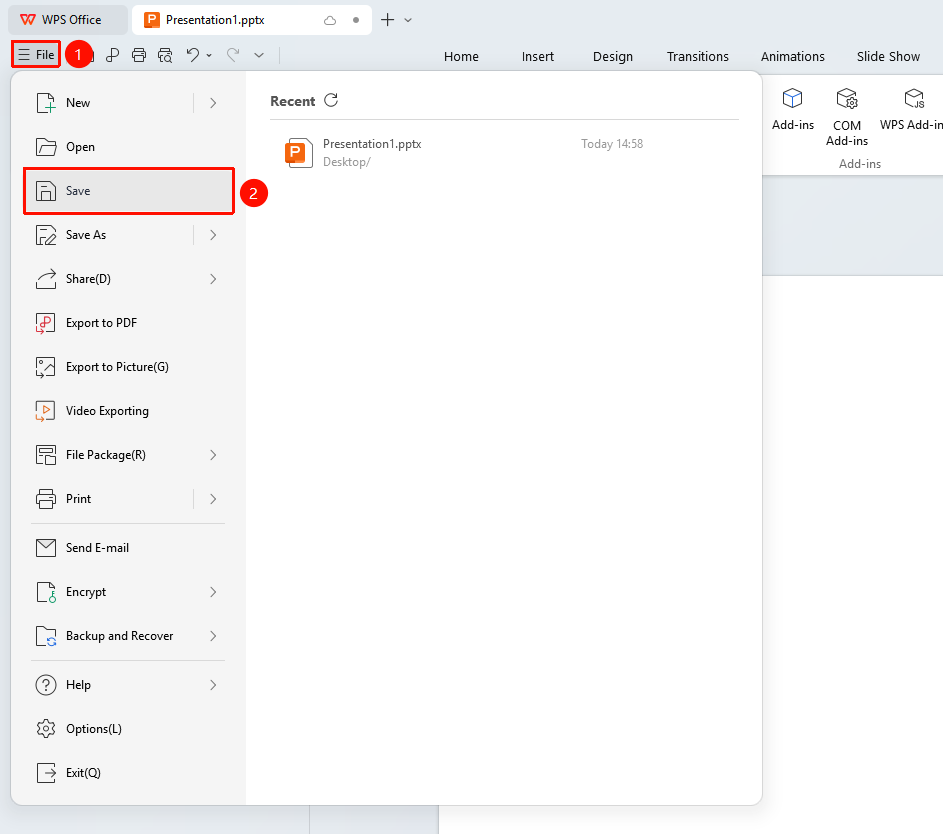
Task: Choose Export to PDF menu entry
Action: [x=128, y=323]
